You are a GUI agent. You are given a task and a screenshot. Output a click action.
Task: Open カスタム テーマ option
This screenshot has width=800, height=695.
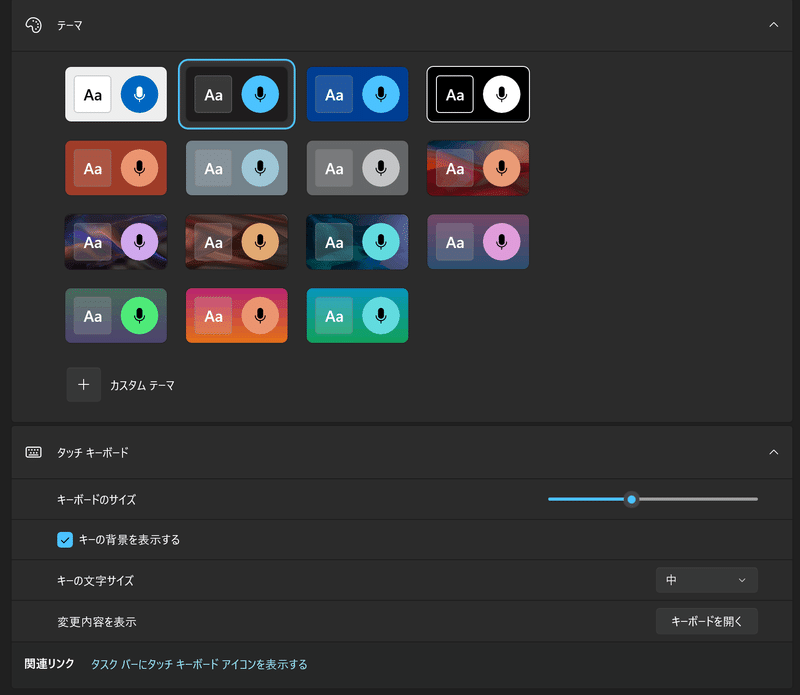pyautogui.click(x=142, y=385)
